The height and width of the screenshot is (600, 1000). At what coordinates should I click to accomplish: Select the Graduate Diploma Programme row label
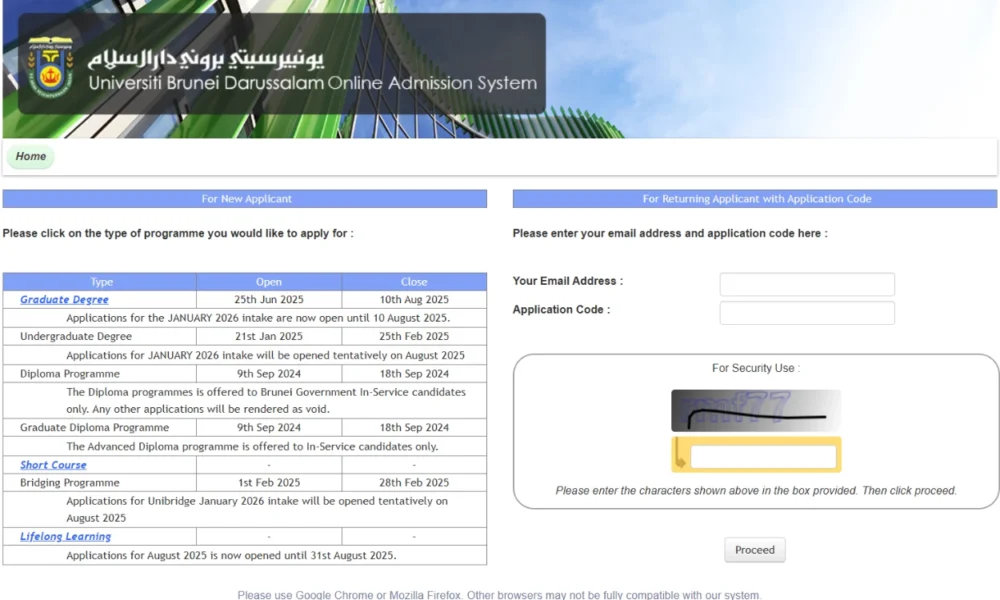click(x=94, y=427)
